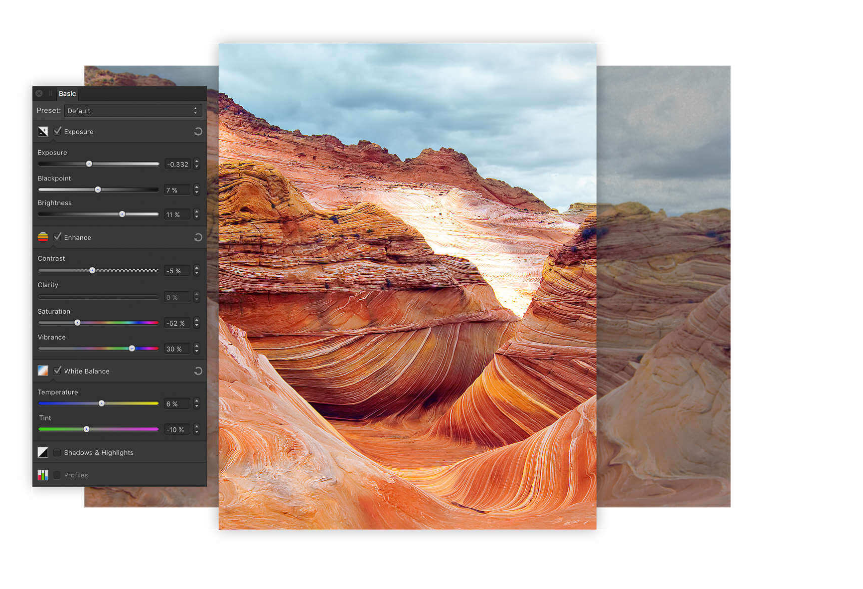Click the Saturation slider label text
This screenshot has height=589, width=863.
[x=54, y=312]
